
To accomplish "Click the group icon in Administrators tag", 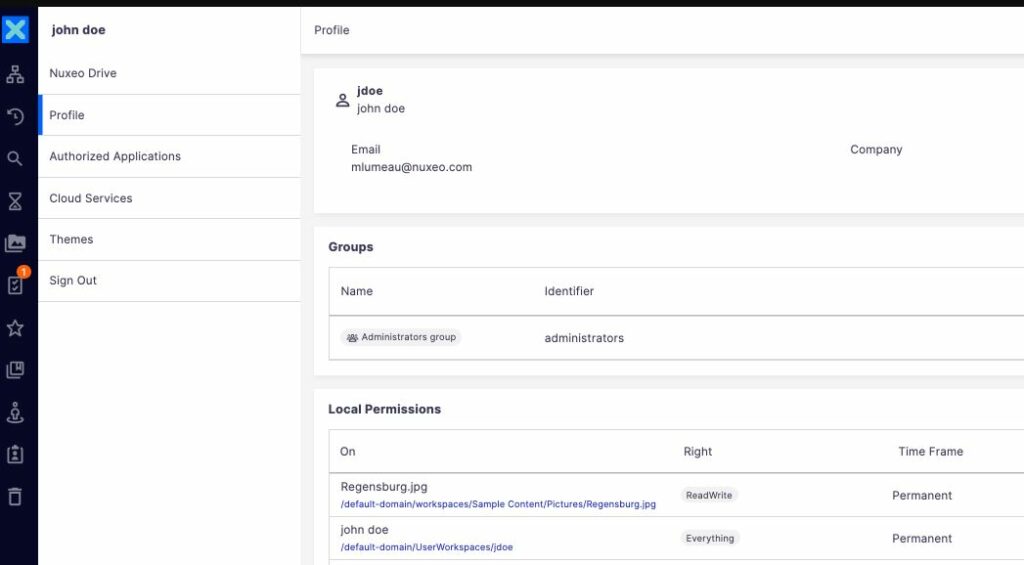I will (x=352, y=338).
